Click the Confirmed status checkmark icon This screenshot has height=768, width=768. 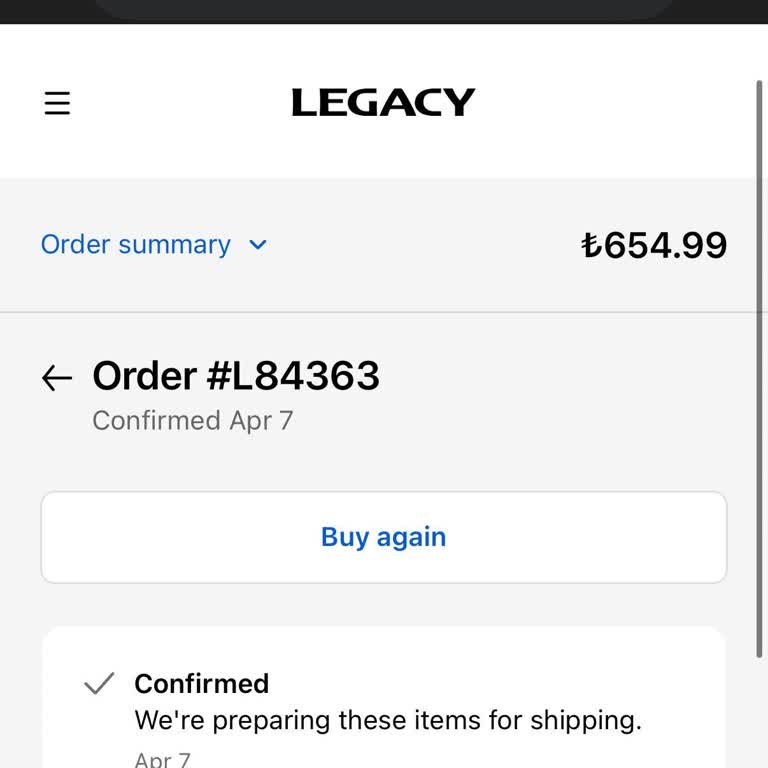click(99, 684)
